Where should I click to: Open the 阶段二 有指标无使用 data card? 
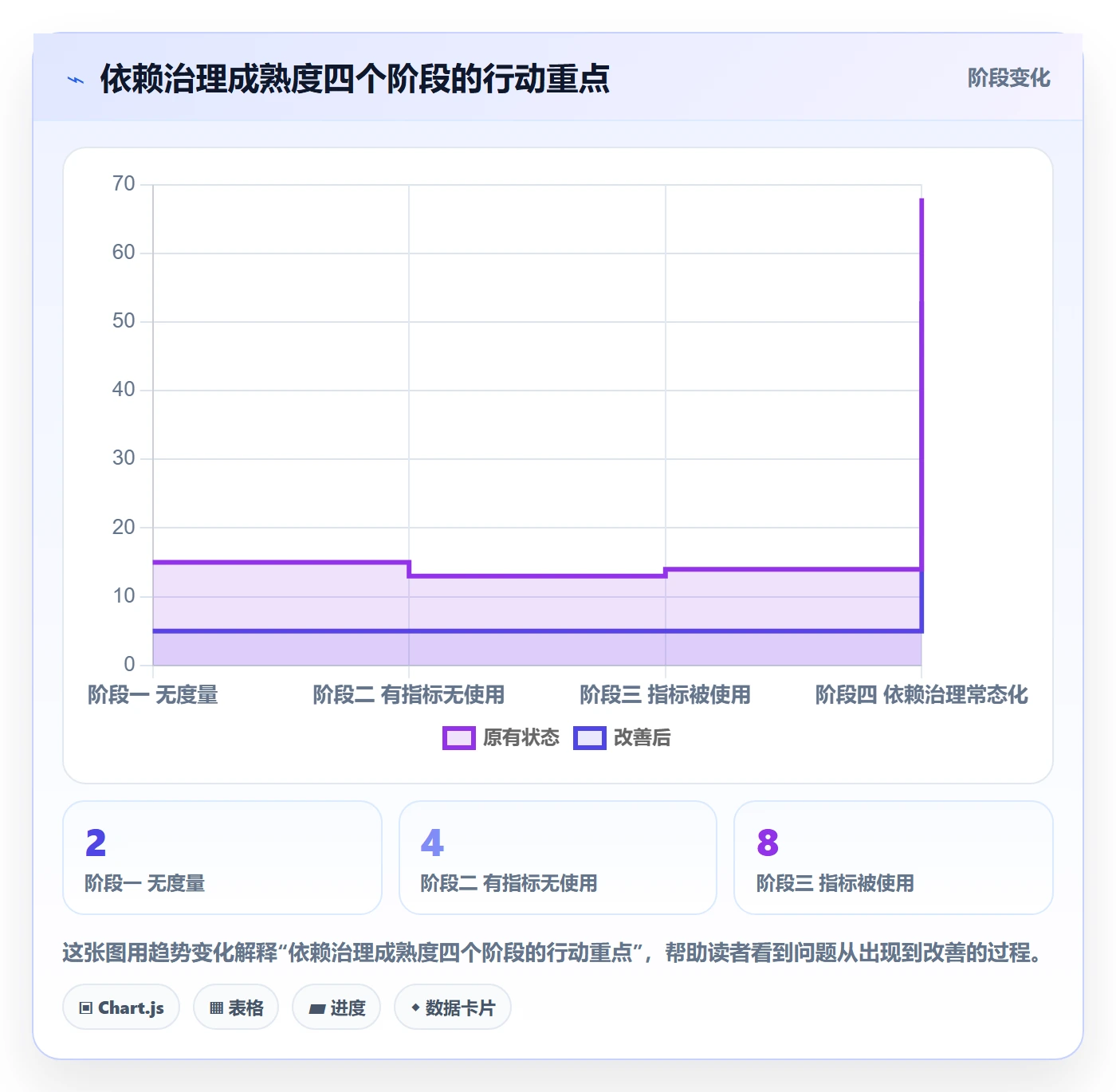pos(558,858)
